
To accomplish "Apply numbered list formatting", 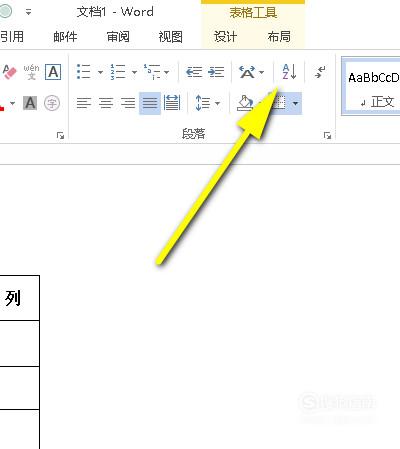I will tap(118, 72).
